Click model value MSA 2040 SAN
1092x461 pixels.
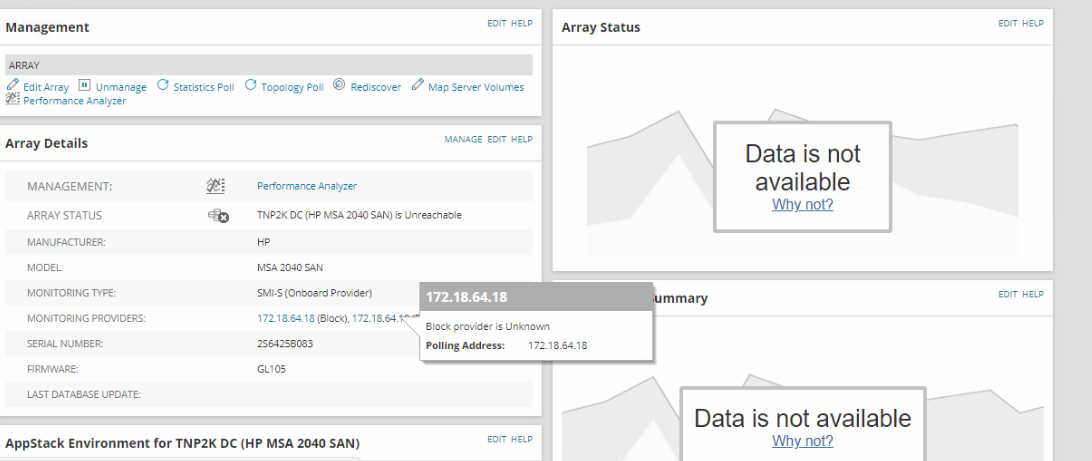click(290, 267)
